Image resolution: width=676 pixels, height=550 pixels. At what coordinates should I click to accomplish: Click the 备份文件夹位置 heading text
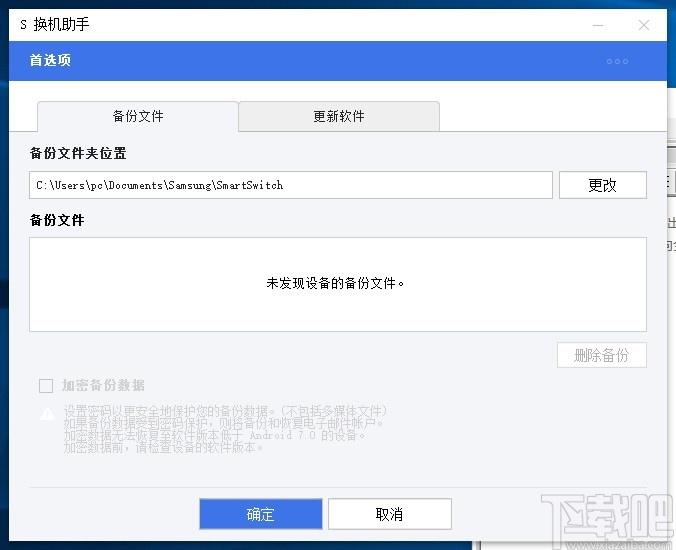point(78,153)
